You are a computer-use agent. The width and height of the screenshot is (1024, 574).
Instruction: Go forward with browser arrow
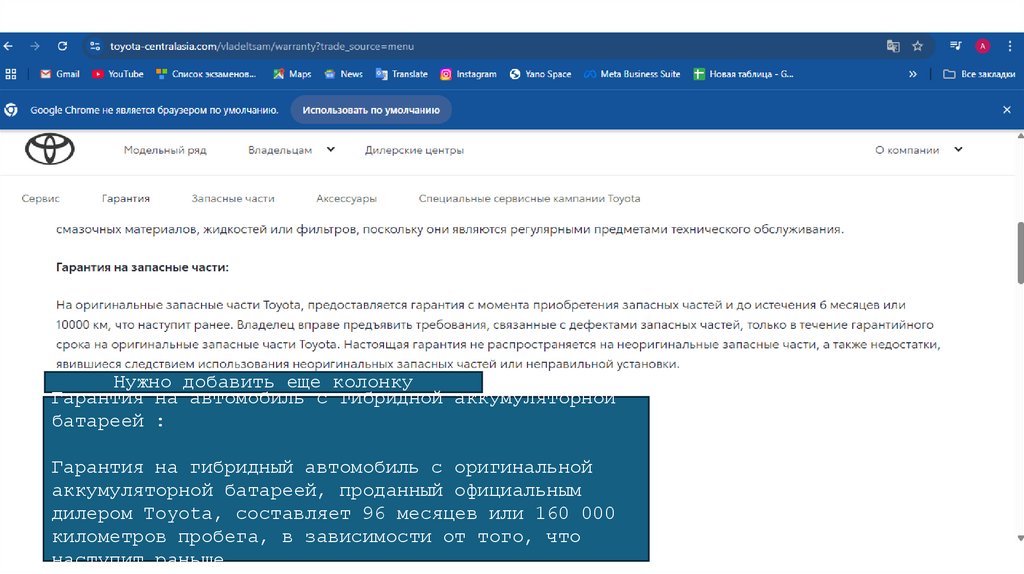35,46
